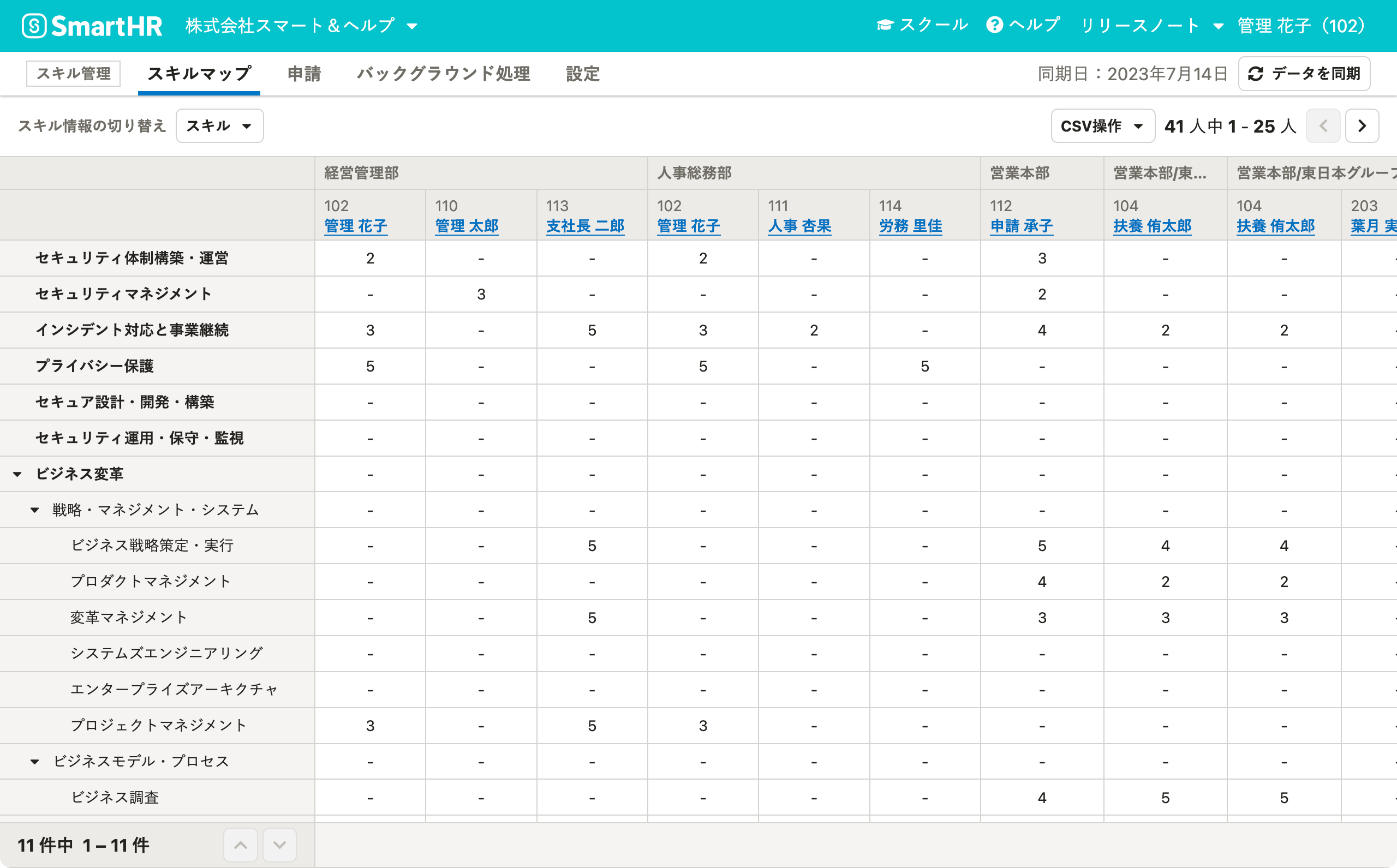The width and height of the screenshot is (1397, 868).
Task: Collapse the ビジネス変革 category
Action: pyautogui.click(x=17, y=474)
